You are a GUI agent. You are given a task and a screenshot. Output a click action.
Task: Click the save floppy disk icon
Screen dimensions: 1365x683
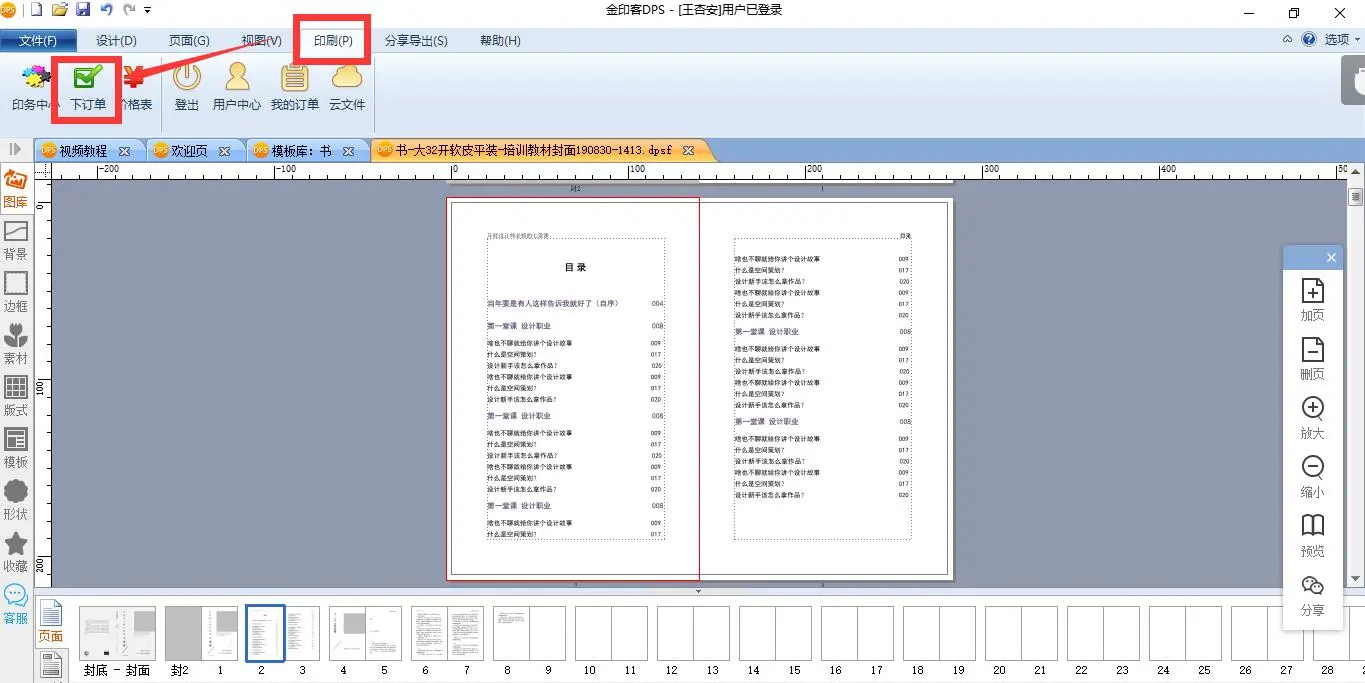pos(83,10)
